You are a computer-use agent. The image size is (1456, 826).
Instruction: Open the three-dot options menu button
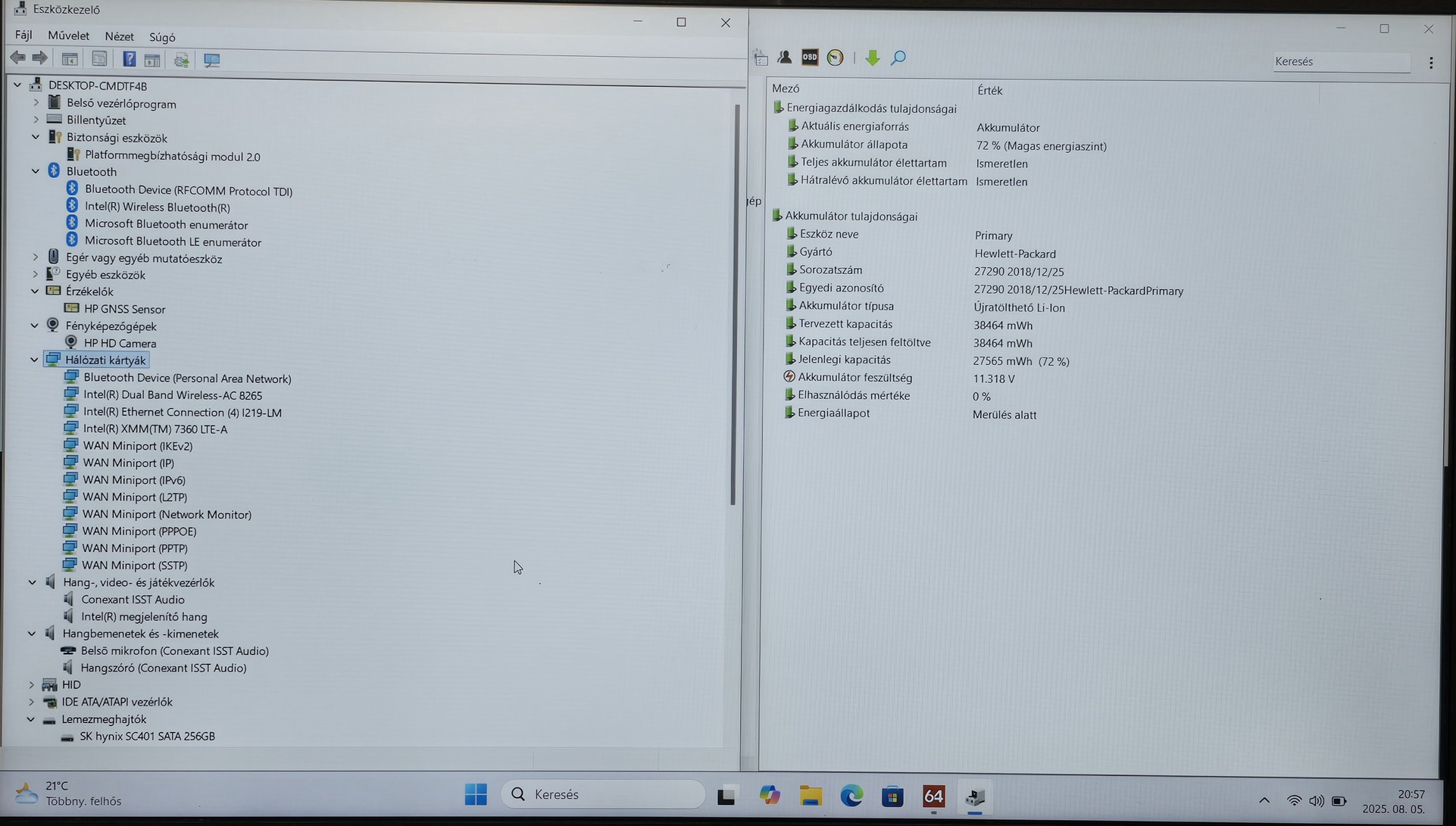(x=1431, y=63)
